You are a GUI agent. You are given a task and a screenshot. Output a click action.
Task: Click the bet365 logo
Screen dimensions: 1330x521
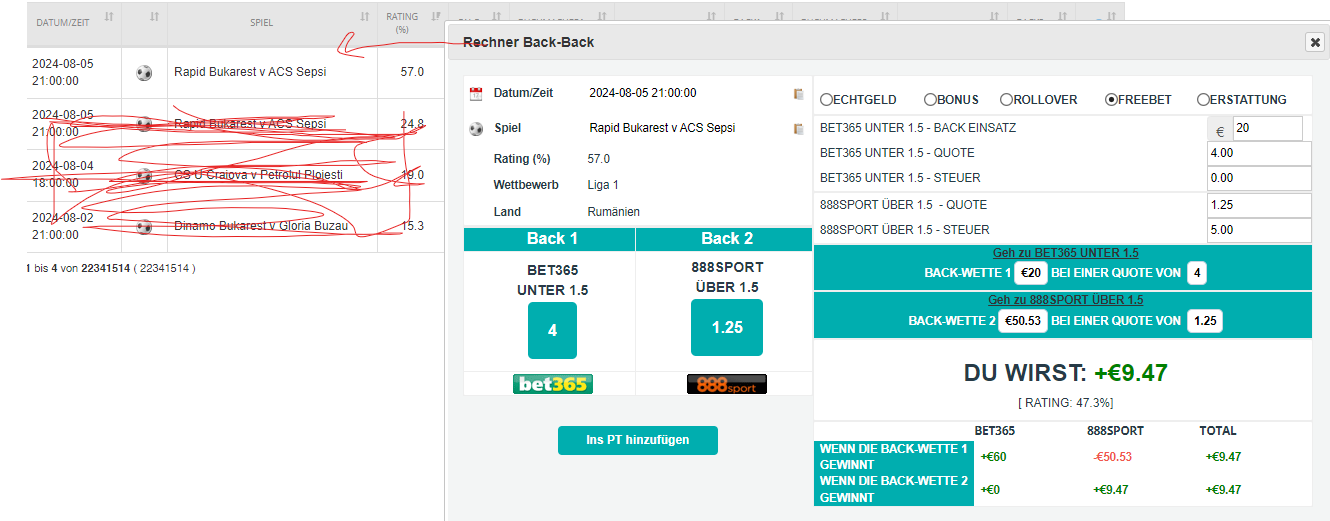pos(553,384)
